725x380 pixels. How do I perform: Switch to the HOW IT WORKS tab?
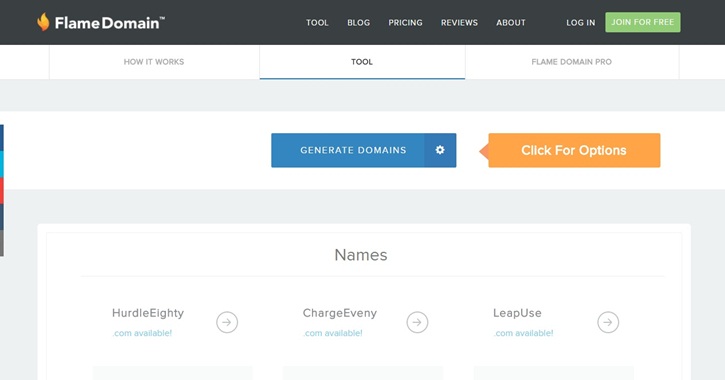point(154,62)
